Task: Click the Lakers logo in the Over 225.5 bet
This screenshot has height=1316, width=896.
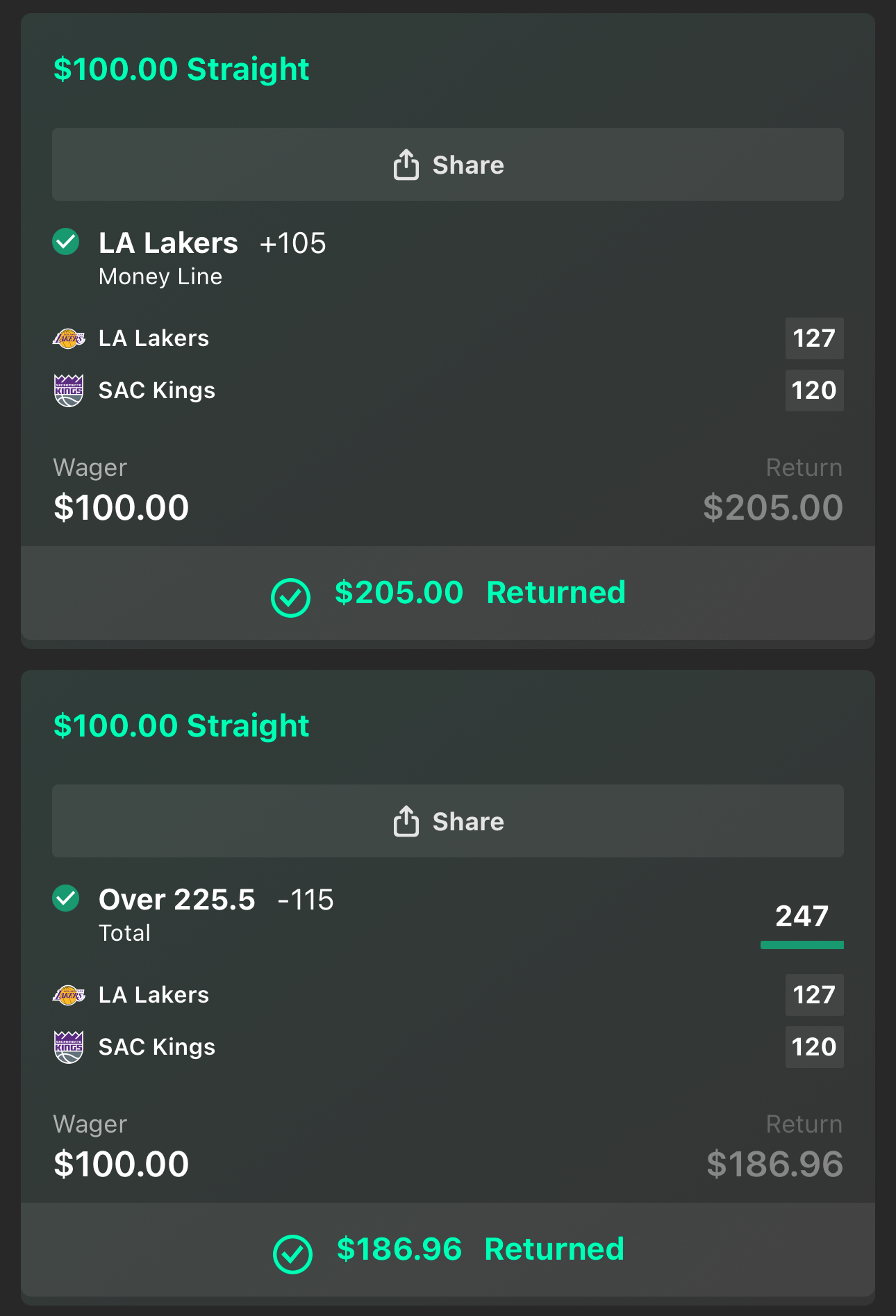Action: point(69,995)
